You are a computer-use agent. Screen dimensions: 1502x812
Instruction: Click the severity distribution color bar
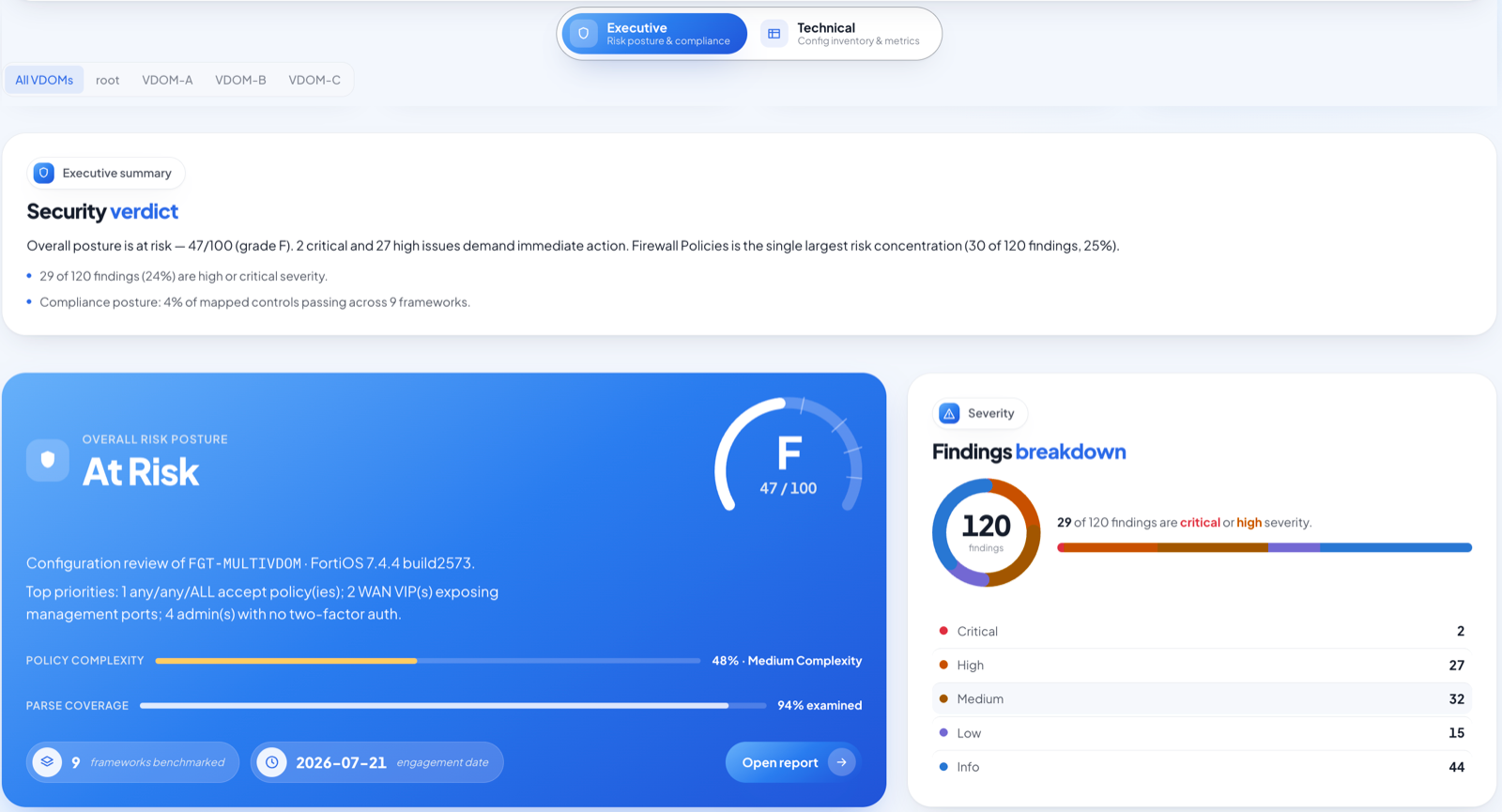point(1264,547)
